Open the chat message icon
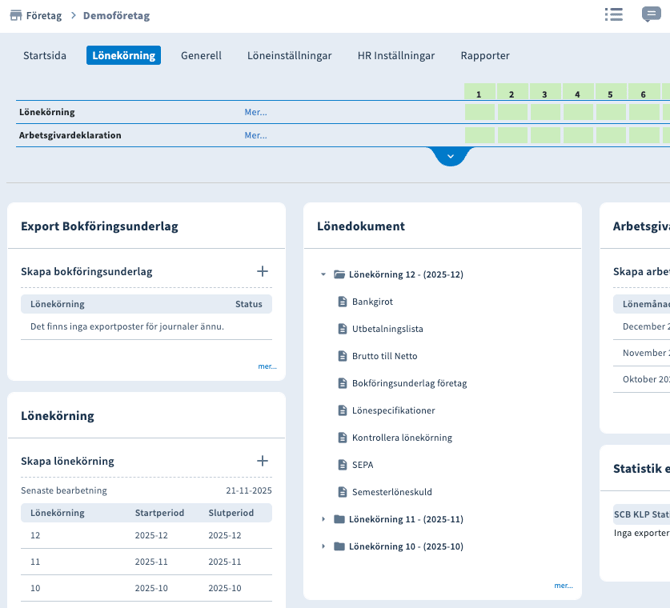The height and width of the screenshot is (608, 670). tap(651, 15)
